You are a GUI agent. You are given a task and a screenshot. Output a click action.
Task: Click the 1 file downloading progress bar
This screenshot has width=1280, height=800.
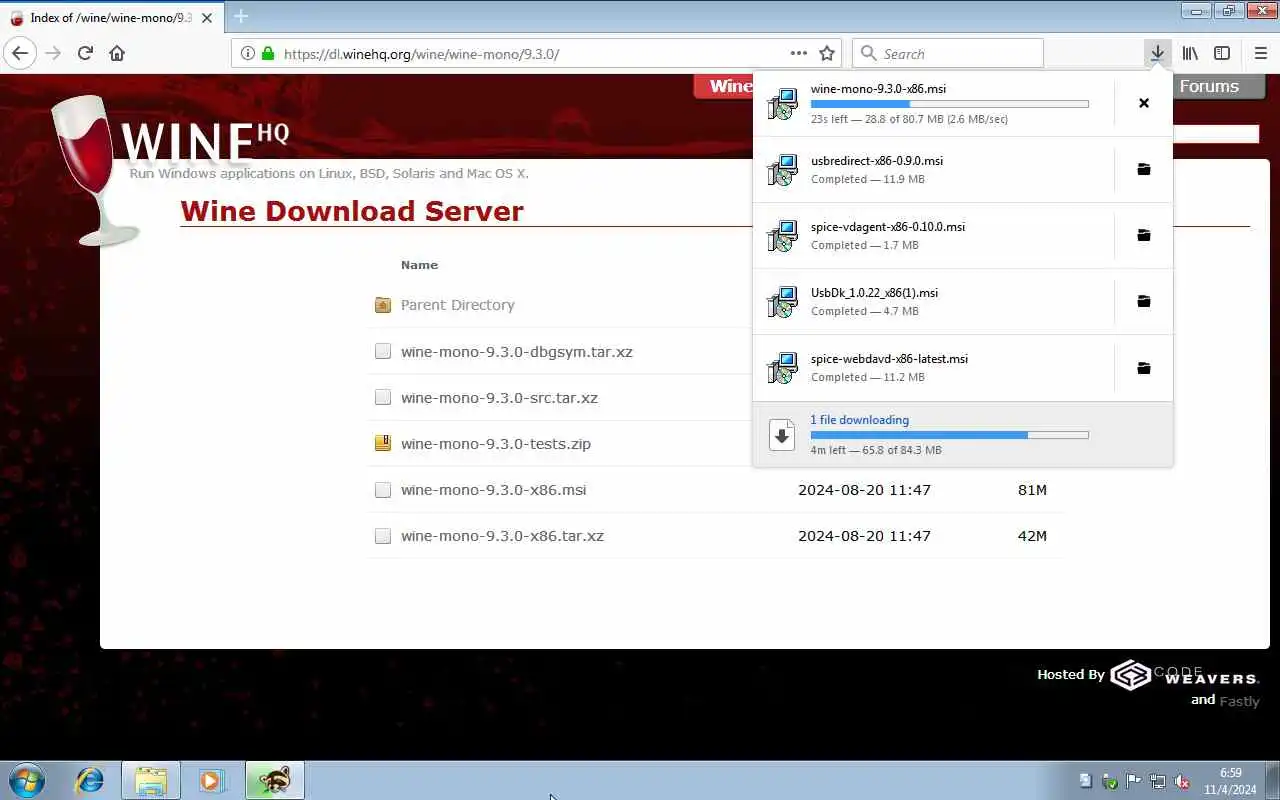pos(949,435)
